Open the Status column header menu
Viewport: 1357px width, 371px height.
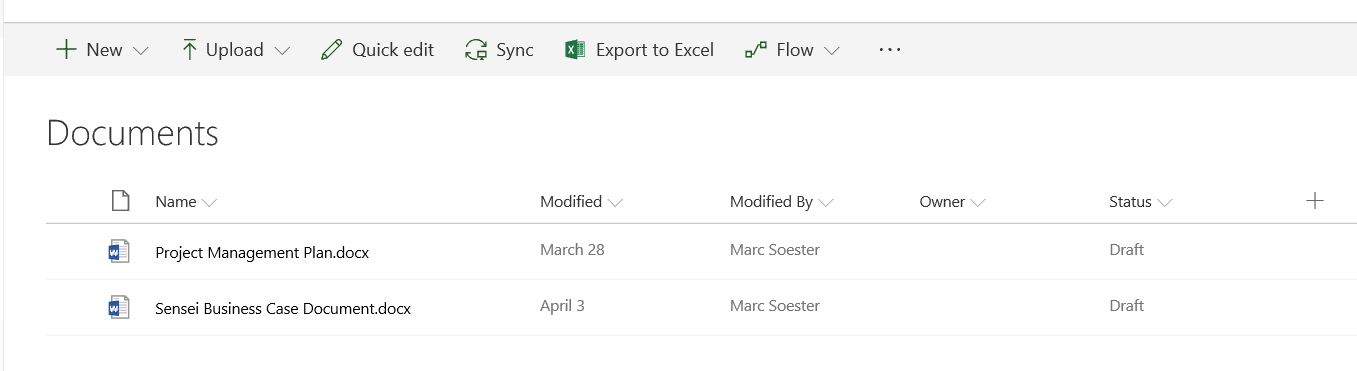[1140, 202]
